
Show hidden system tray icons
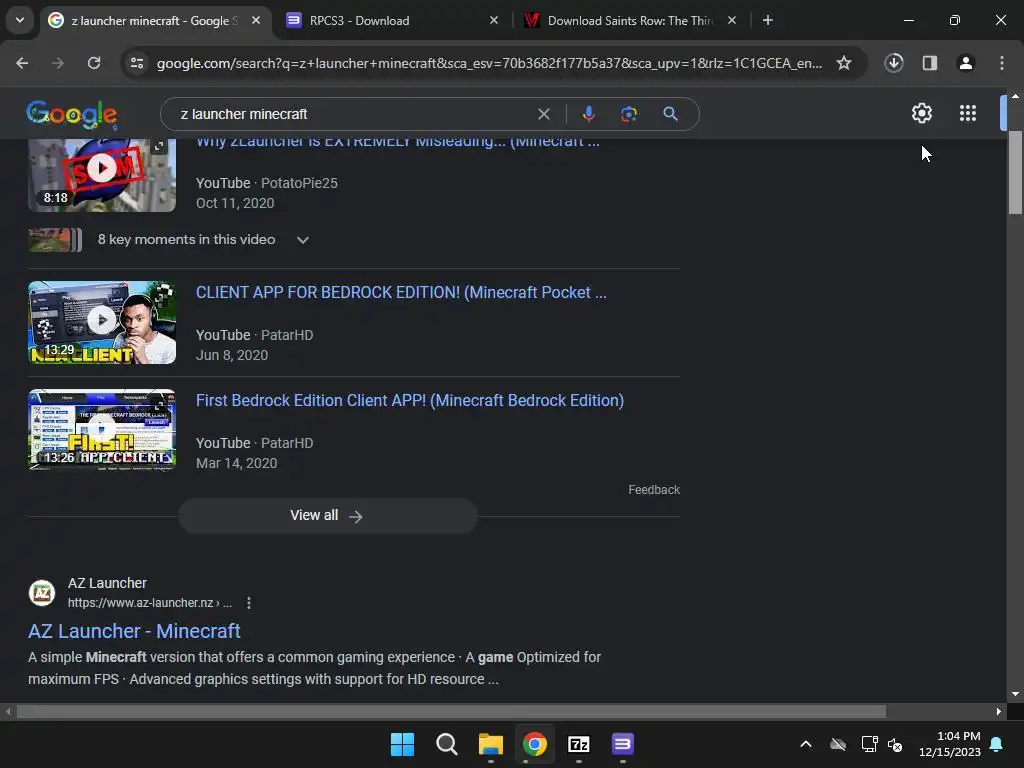tap(806, 744)
